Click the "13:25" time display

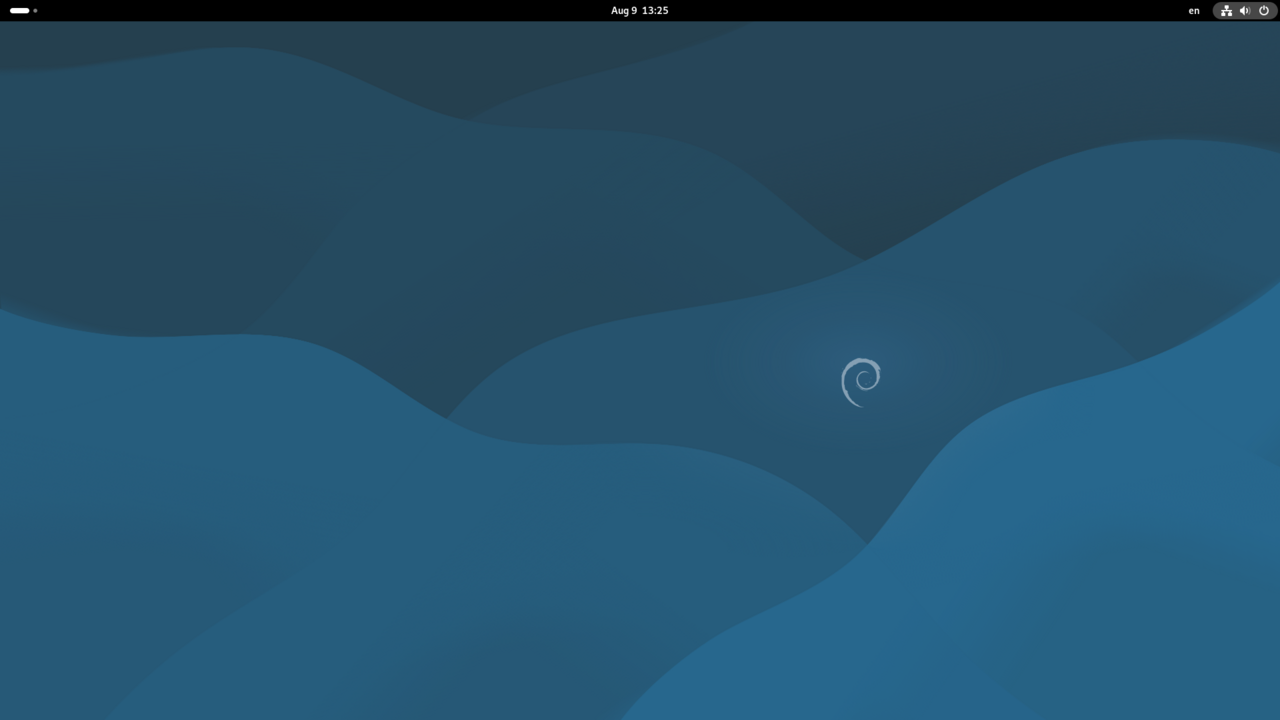point(655,11)
